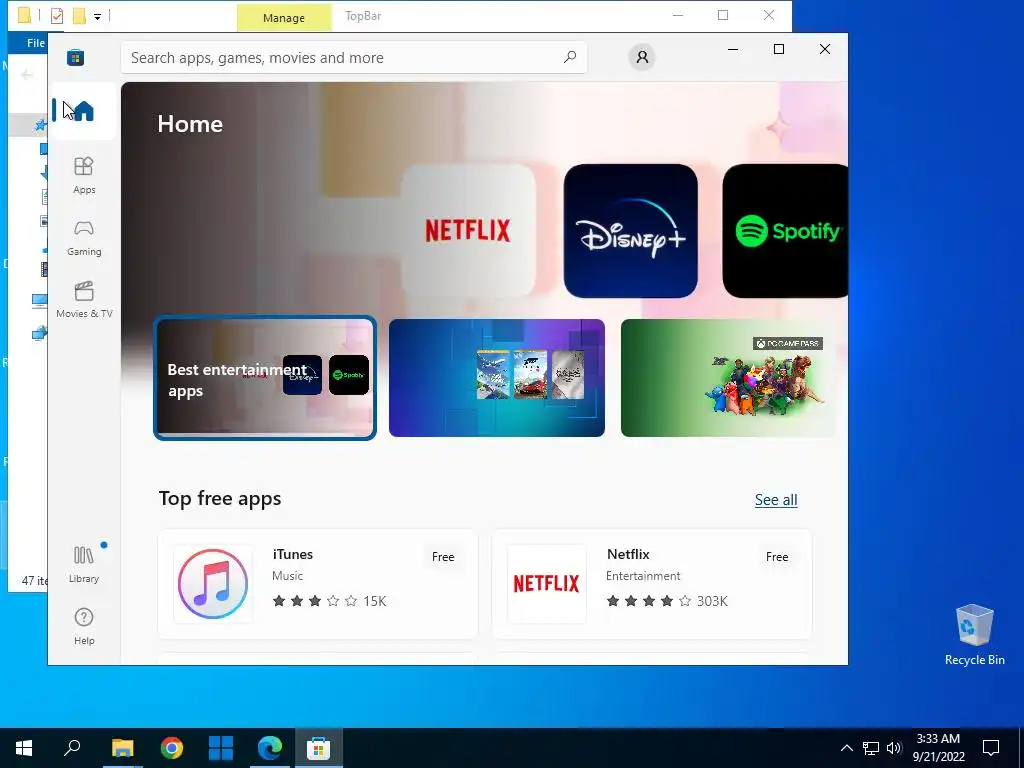Open taskbar search

tap(72, 748)
